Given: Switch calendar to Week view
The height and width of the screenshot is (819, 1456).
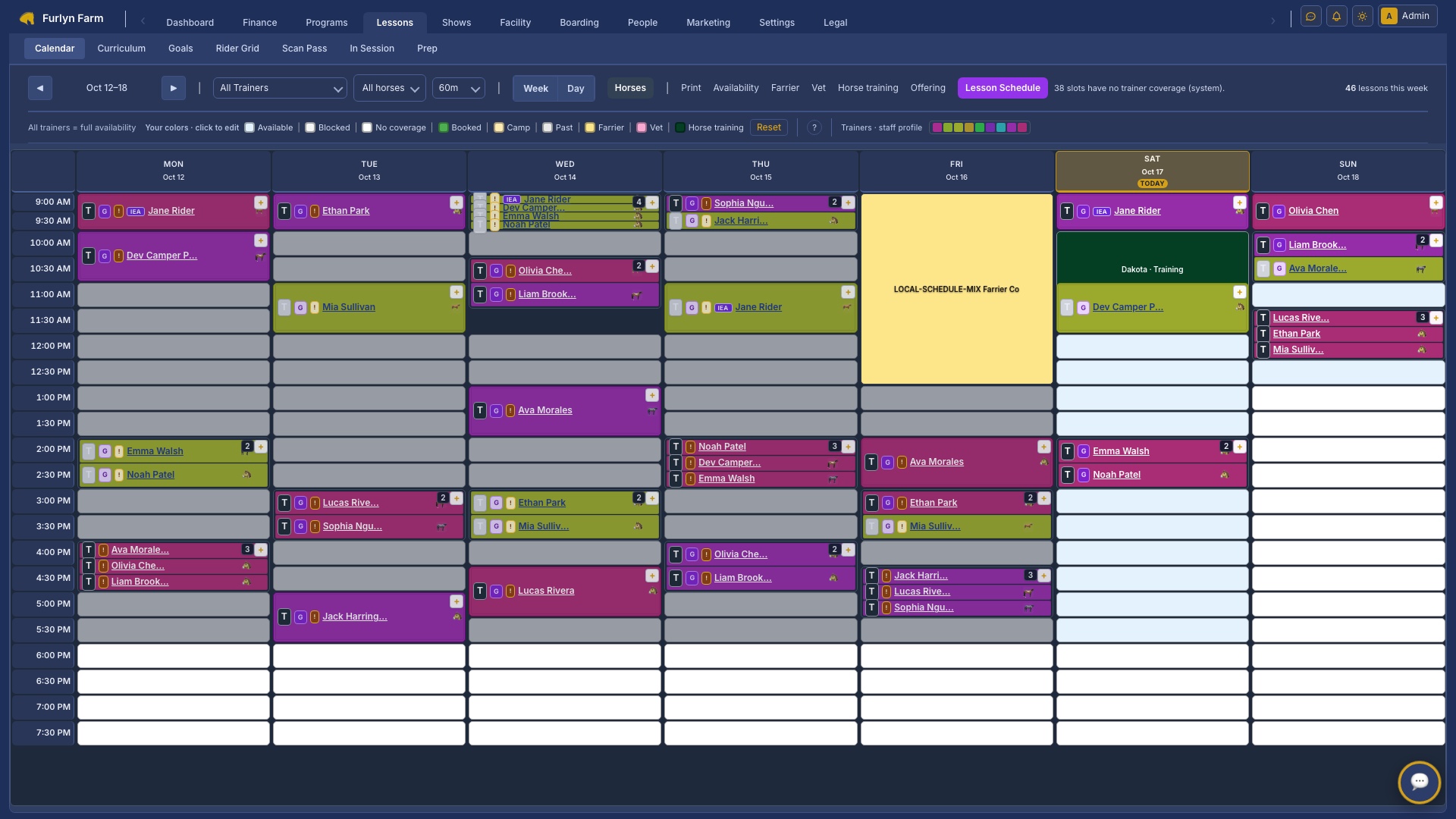Looking at the screenshot, I should (535, 88).
